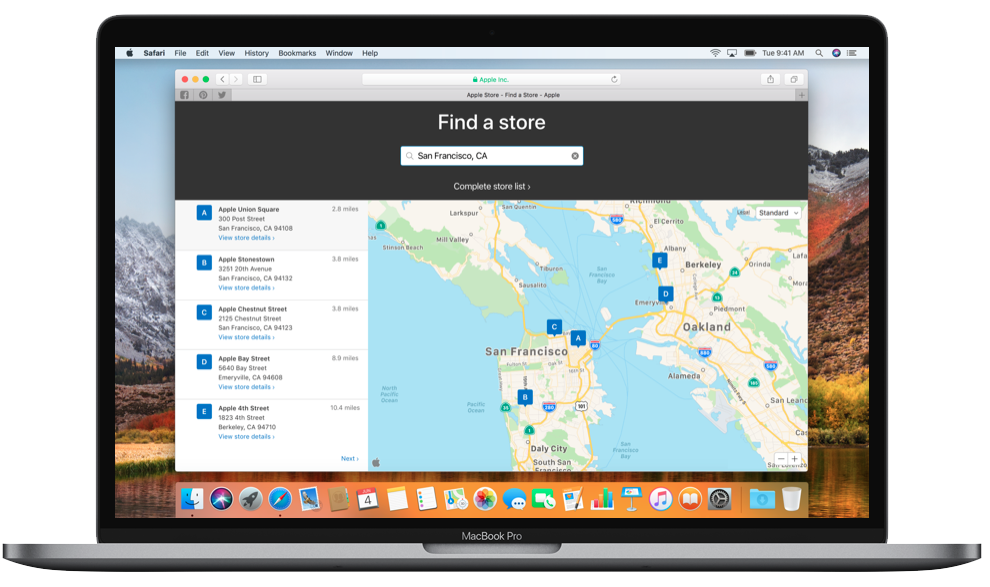Viewport: 990px width, 587px height.
Task: Click the Next link below store list
Action: 350,459
